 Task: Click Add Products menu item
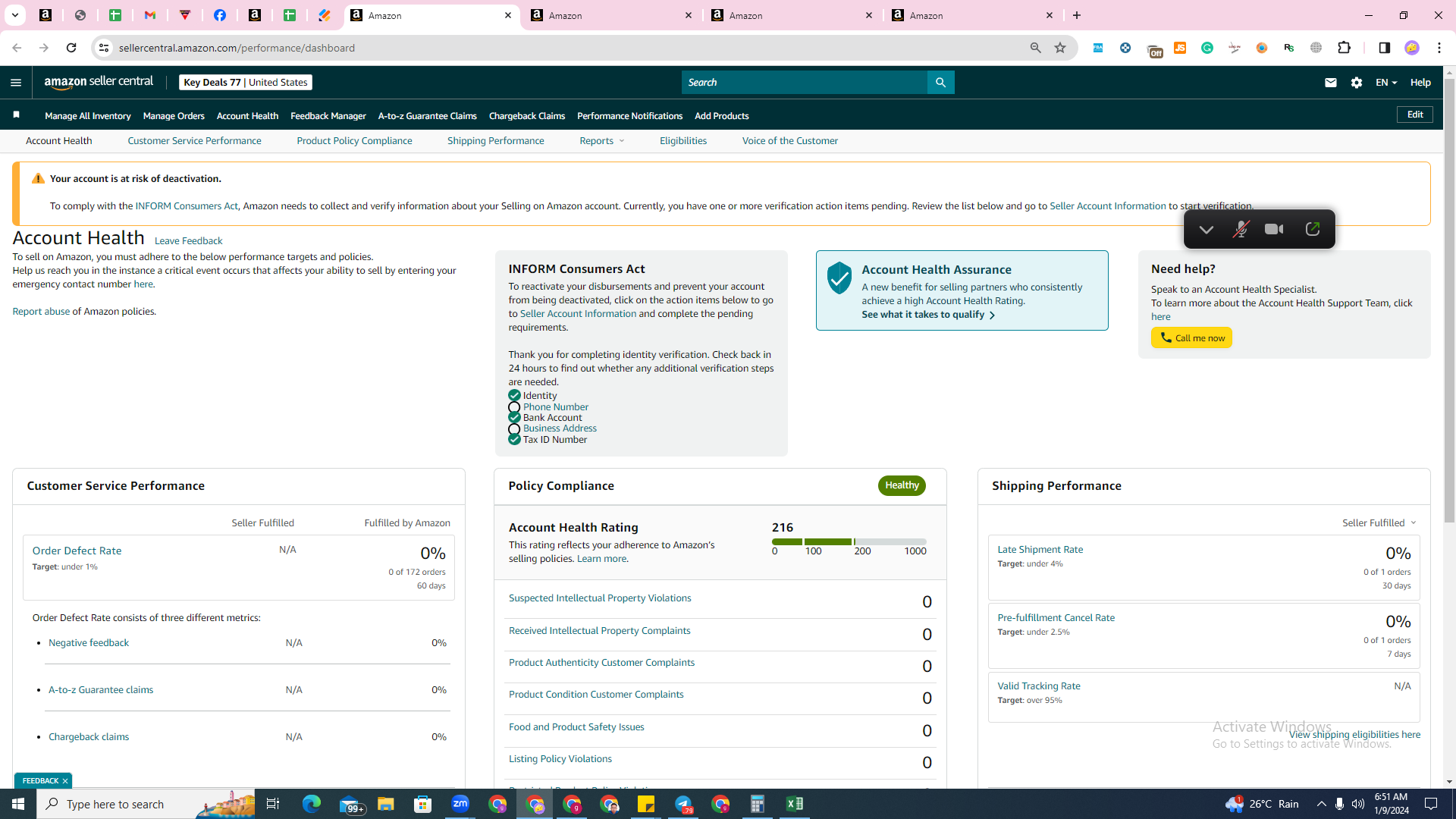coord(722,116)
